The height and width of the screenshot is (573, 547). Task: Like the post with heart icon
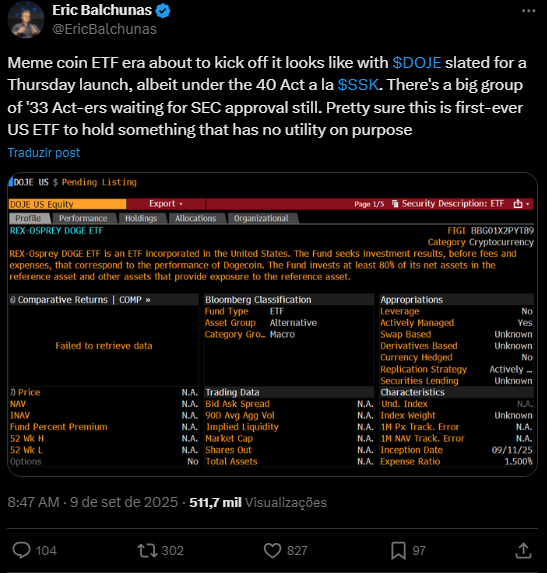click(x=273, y=550)
